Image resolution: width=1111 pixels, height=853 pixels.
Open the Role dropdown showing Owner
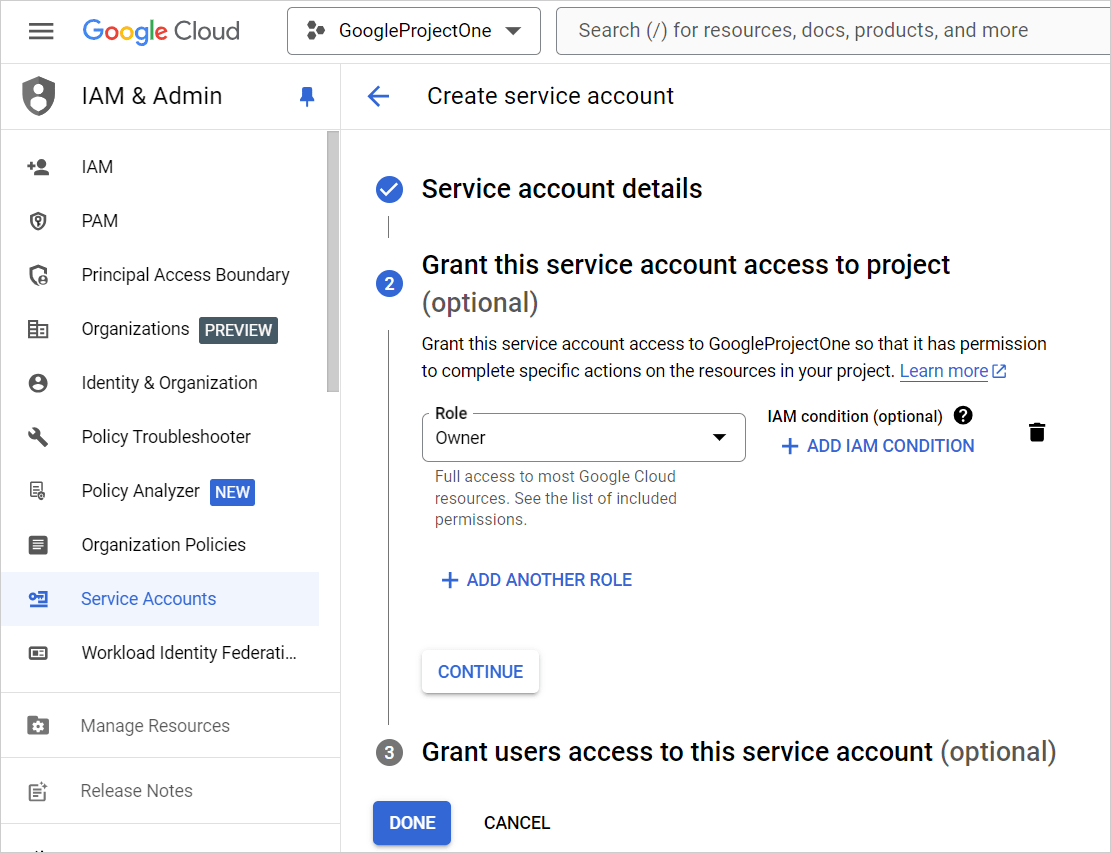pyautogui.click(x=583, y=438)
